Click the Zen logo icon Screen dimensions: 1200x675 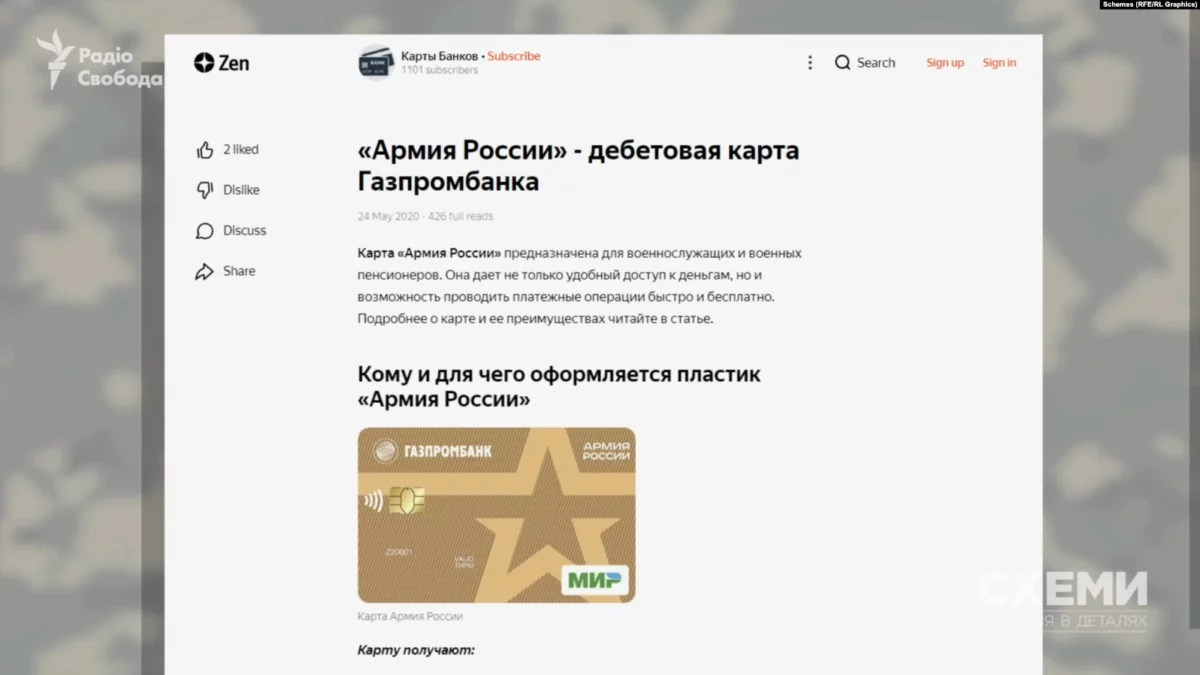[x=204, y=62]
